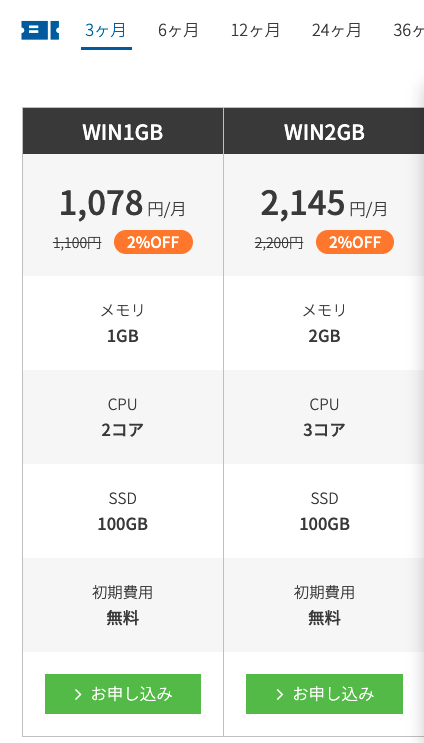Click the blue ticket coupon icon
424x743 pixels.
click(40, 30)
